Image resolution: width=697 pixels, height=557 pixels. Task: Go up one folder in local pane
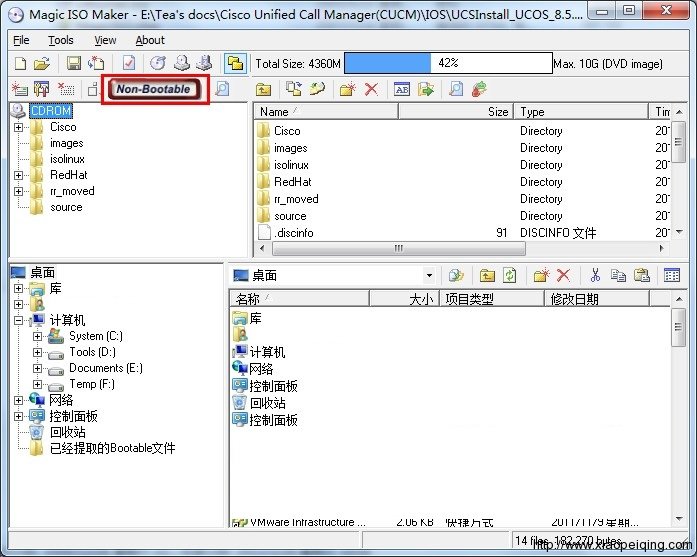coord(487,276)
